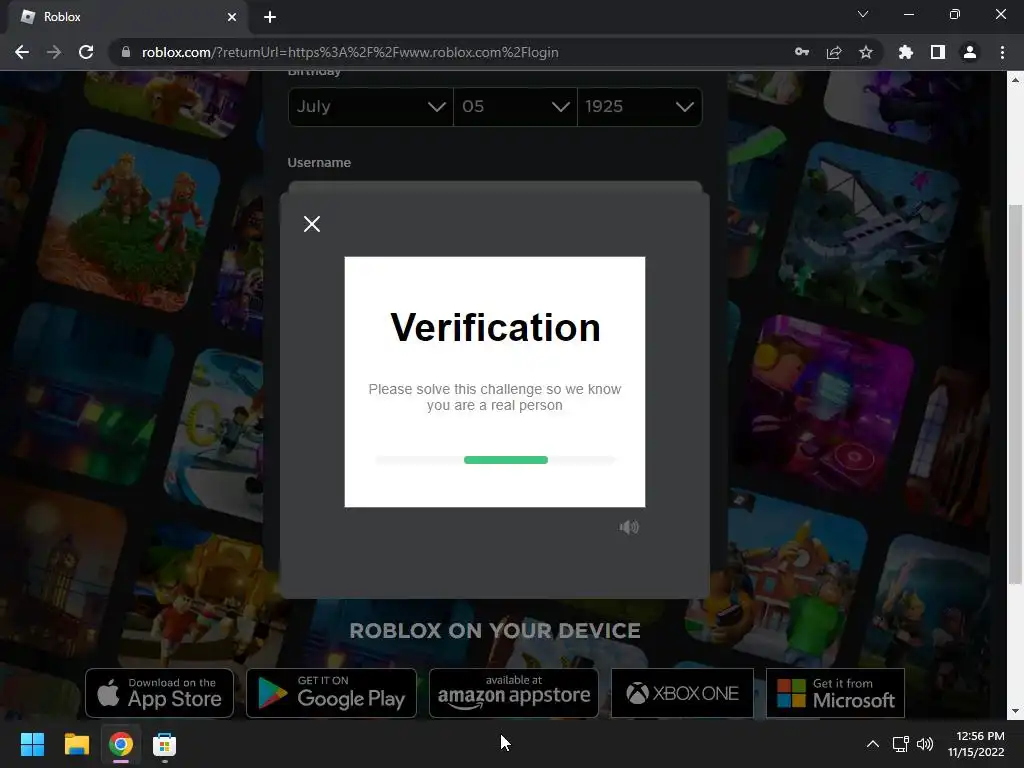Select the Roblox browser tab
Image resolution: width=1024 pixels, height=768 pixels.
pos(127,17)
